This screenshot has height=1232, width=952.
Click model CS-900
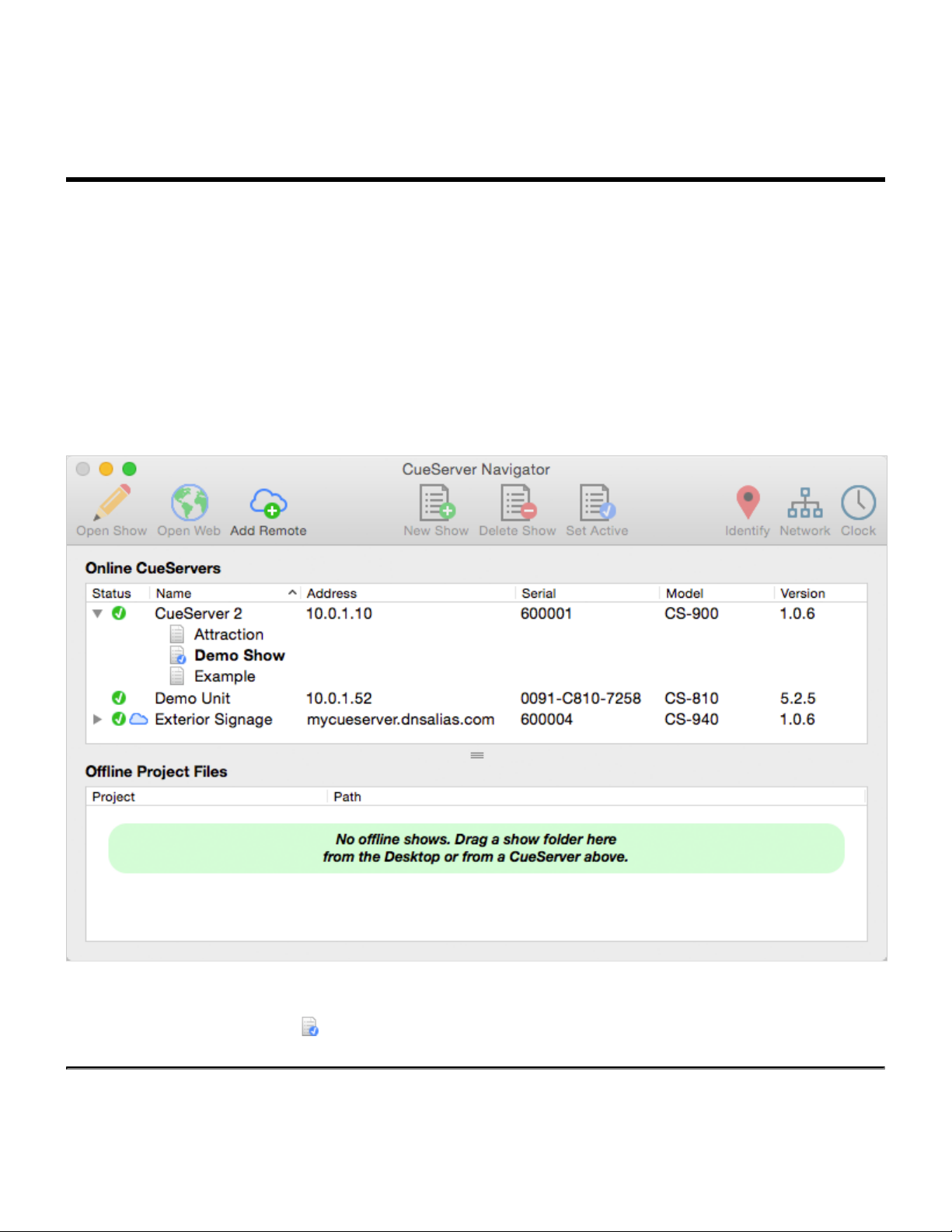pos(692,613)
